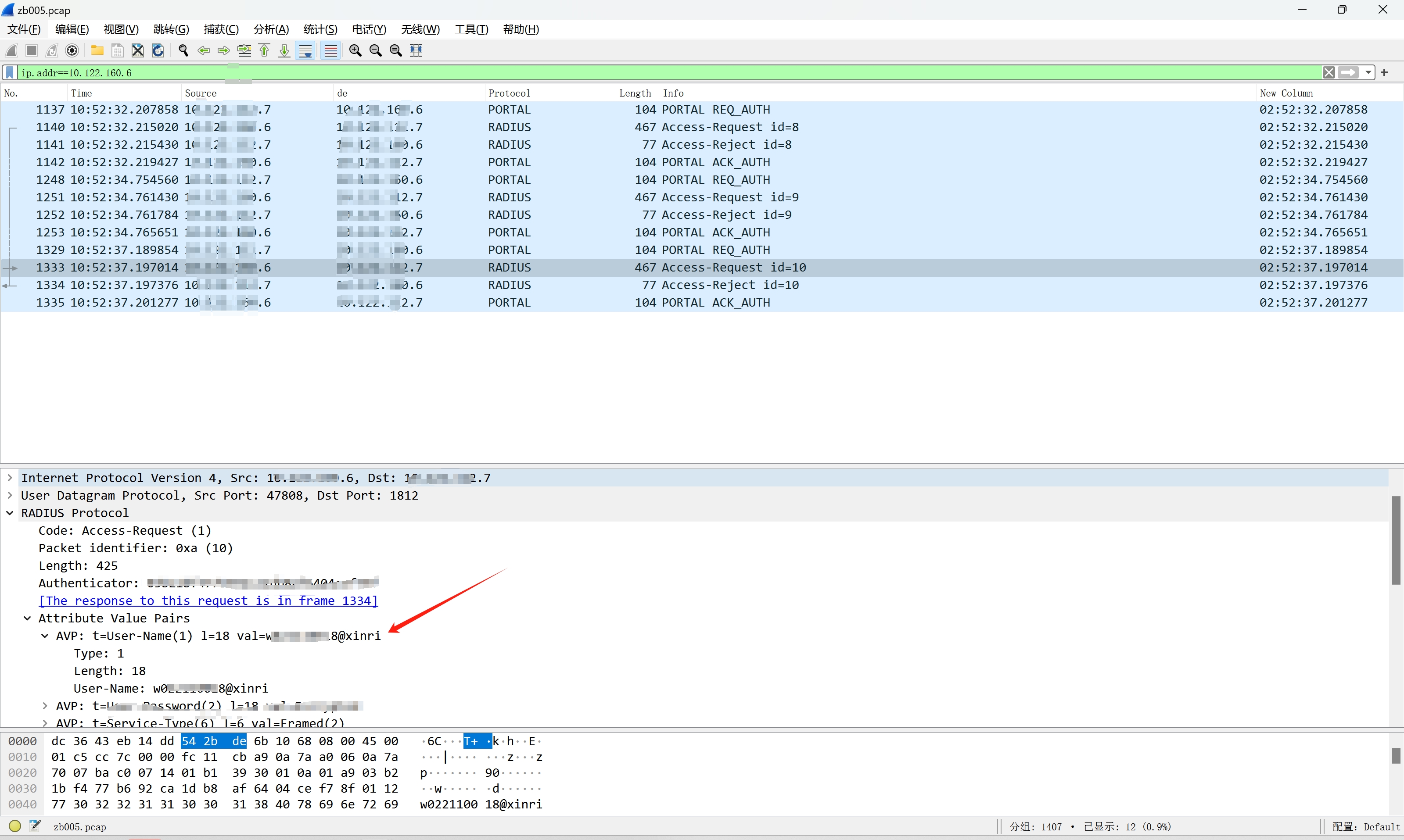Follow the response in frame 1334 link
Screen dimensions: 1404x840
pyautogui.click(x=208, y=601)
